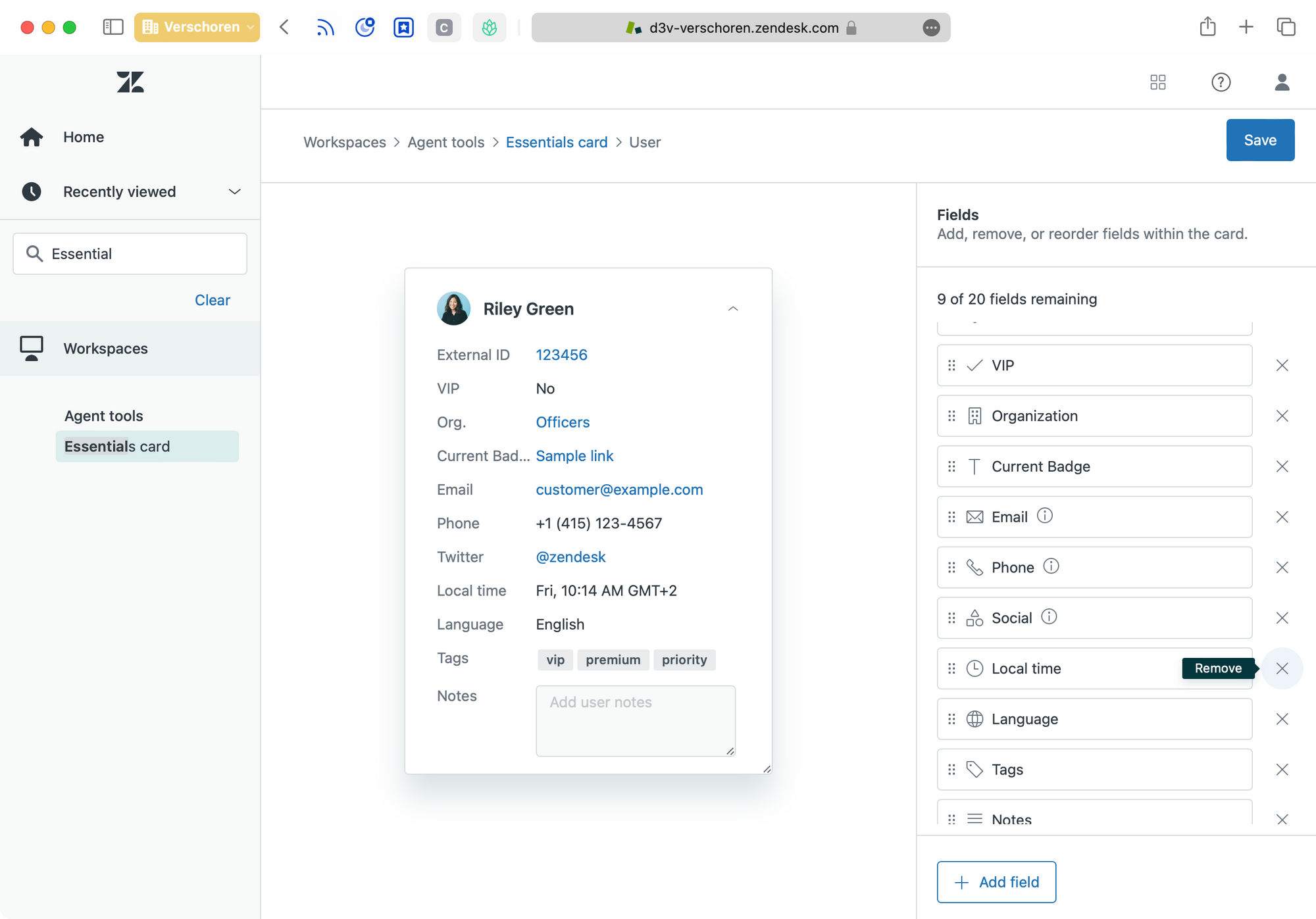1316x919 pixels.
Task: Click the info icon next to Email
Action: coord(1045,516)
